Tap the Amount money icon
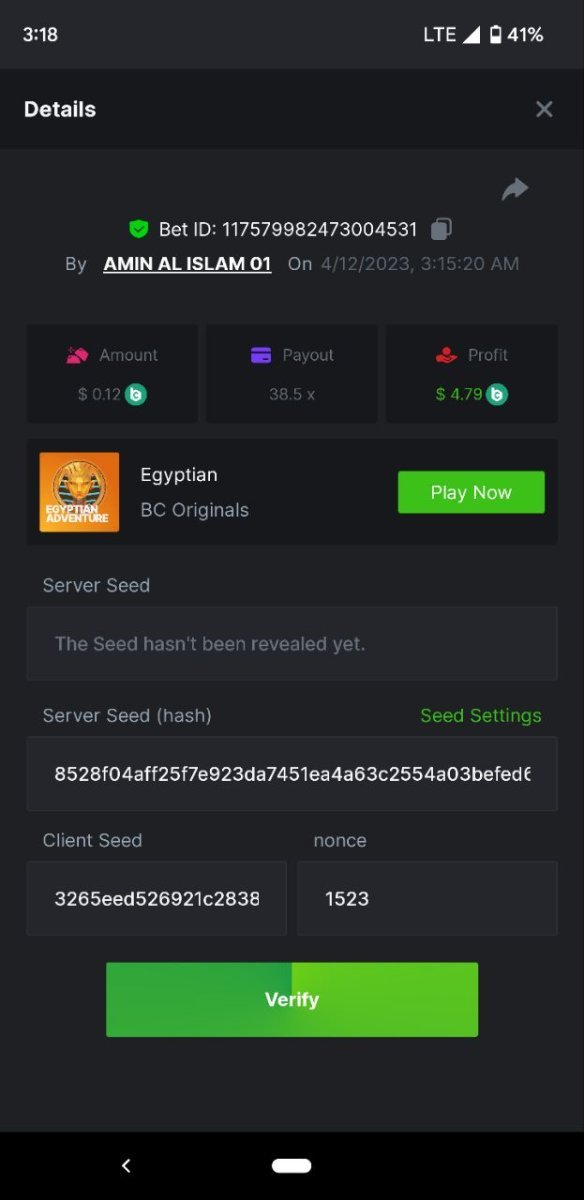 [77, 355]
